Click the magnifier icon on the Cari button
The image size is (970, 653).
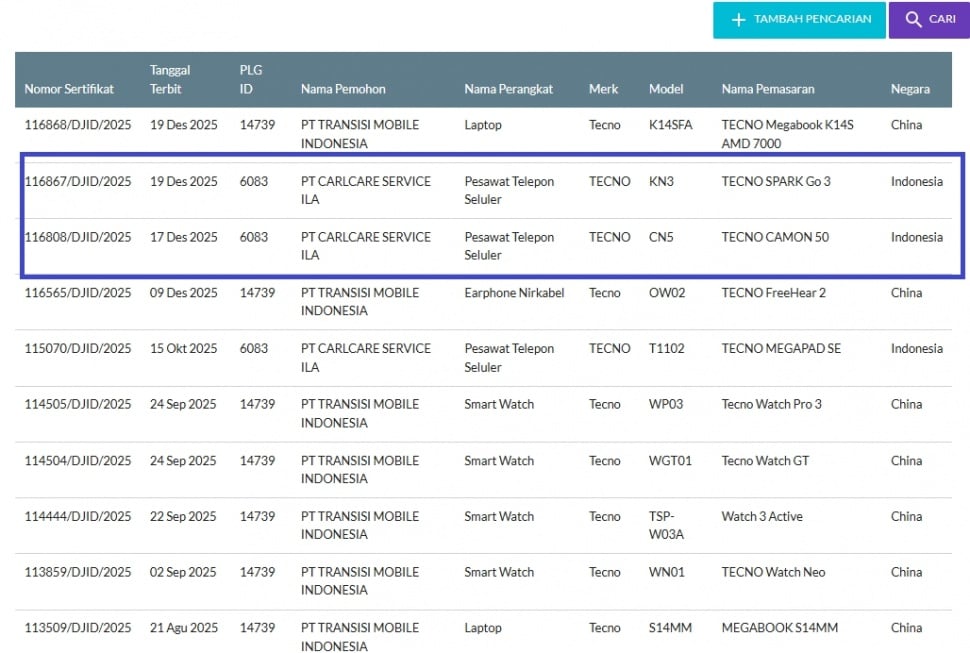click(913, 20)
